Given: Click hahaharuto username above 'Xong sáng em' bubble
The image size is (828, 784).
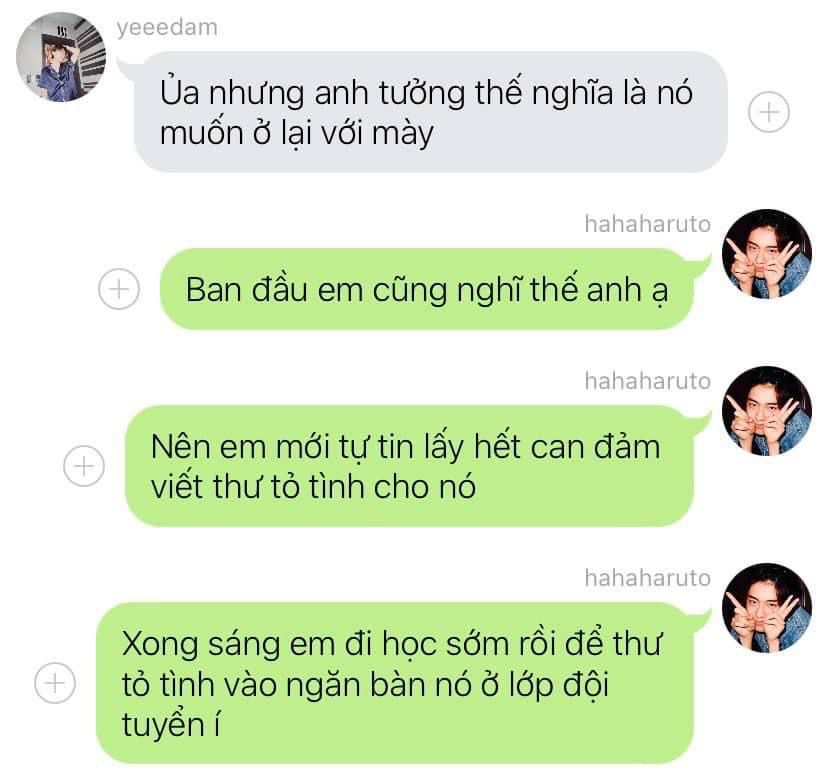Looking at the screenshot, I should (x=647, y=578).
